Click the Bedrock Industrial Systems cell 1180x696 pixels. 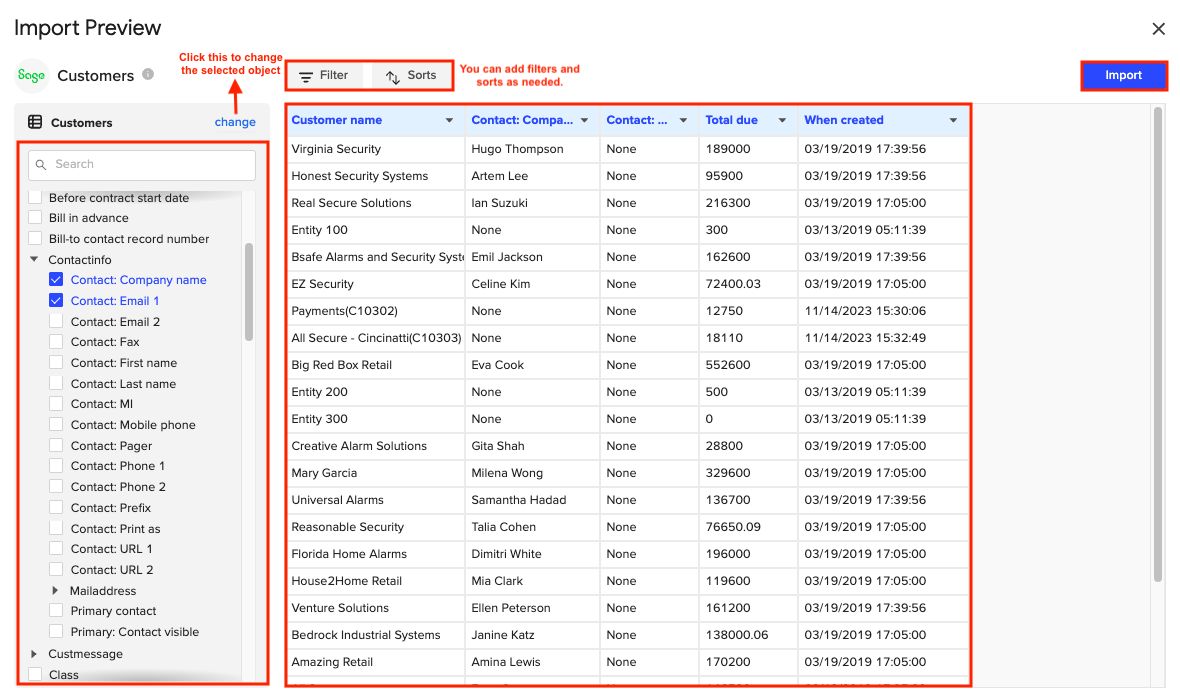[x=376, y=635]
